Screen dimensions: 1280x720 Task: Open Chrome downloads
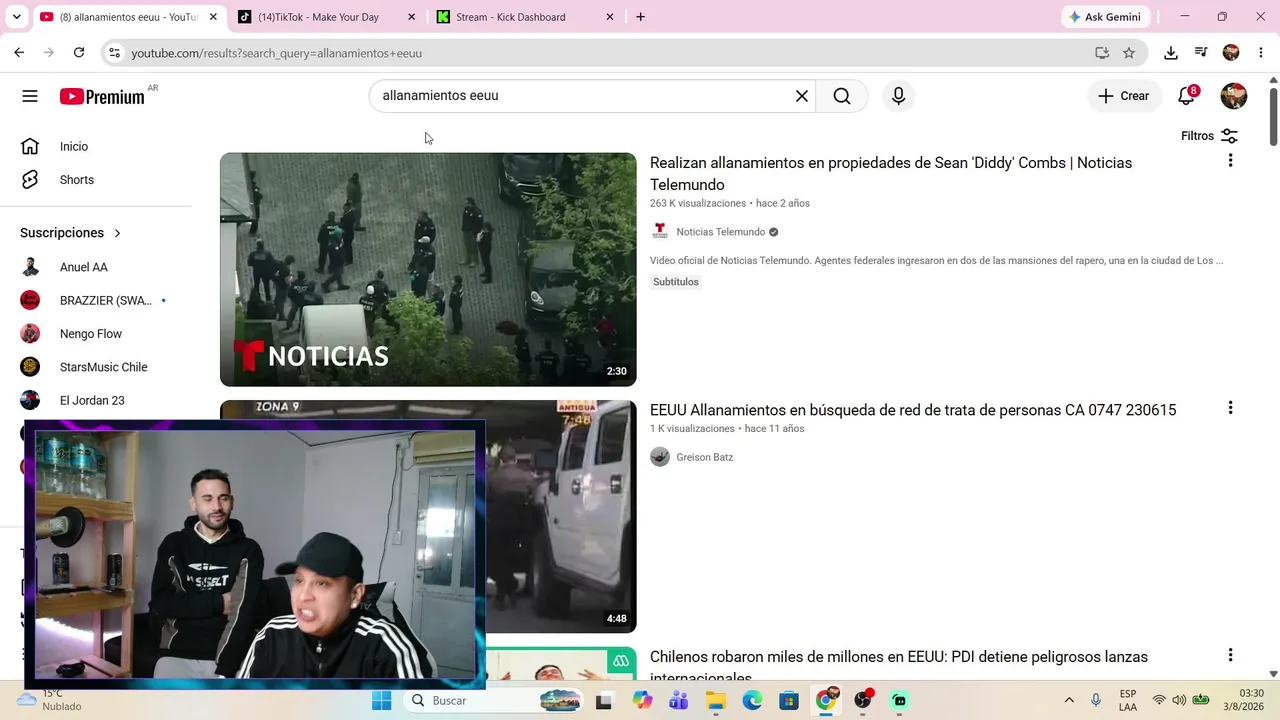(x=1171, y=53)
